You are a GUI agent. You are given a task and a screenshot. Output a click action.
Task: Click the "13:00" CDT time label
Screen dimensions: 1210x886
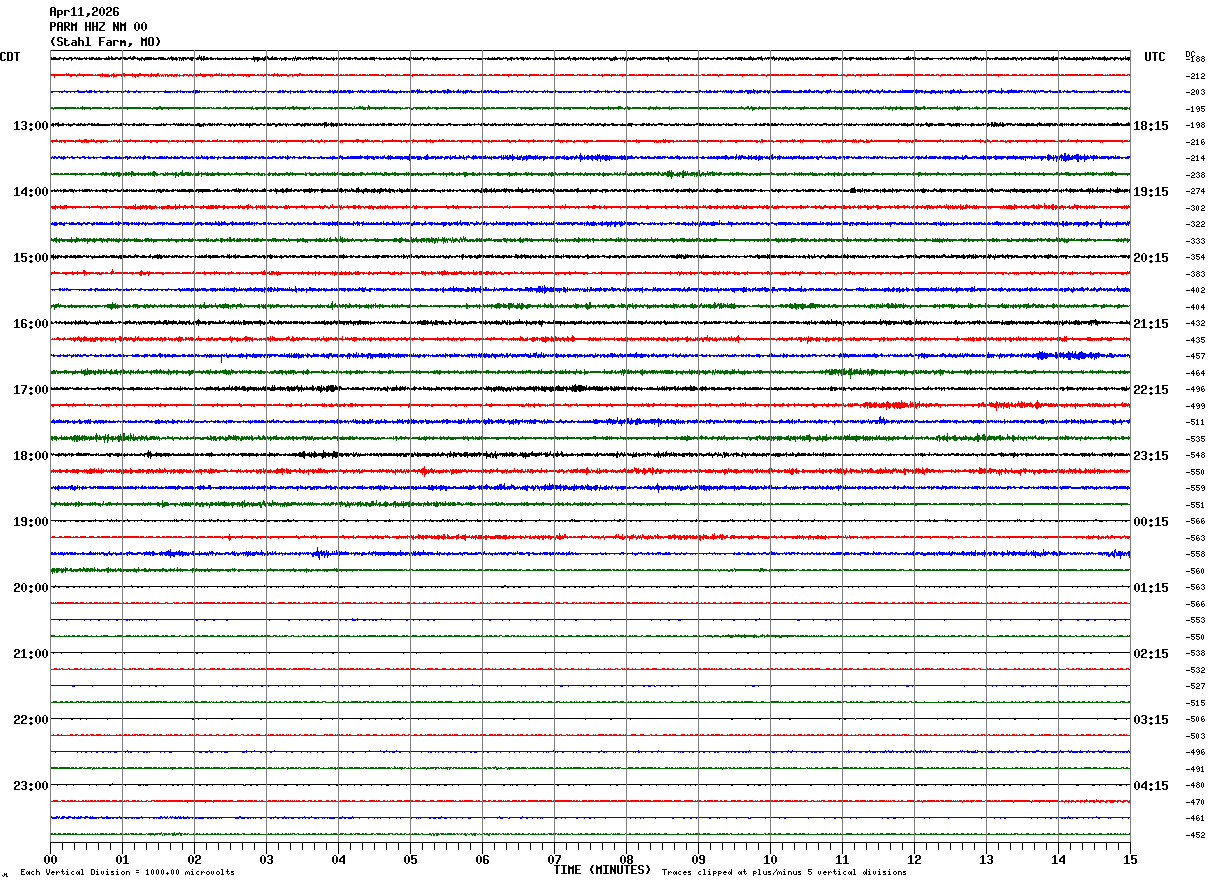(31, 126)
